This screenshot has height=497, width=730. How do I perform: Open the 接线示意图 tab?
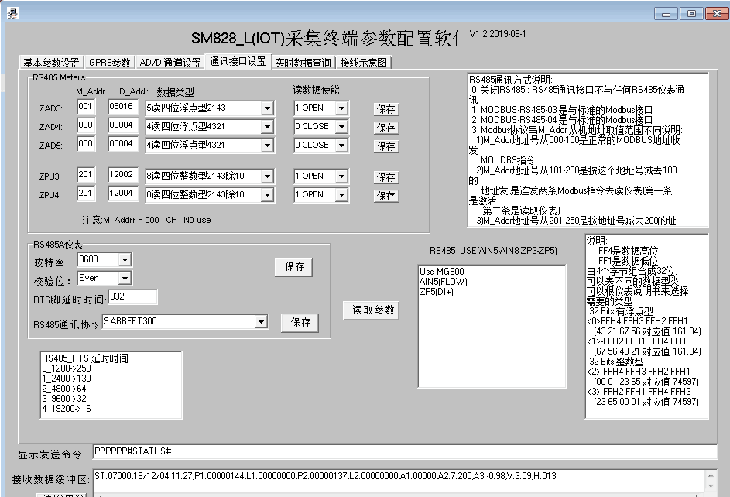pos(364,62)
